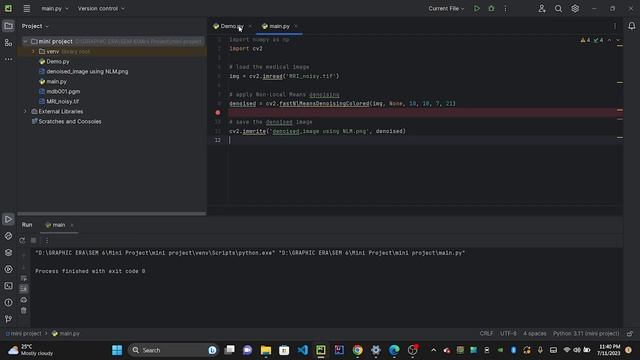Open Demo.py in the project tree
The height and width of the screenshot is (360, 640).
click(x=58, y=61)
